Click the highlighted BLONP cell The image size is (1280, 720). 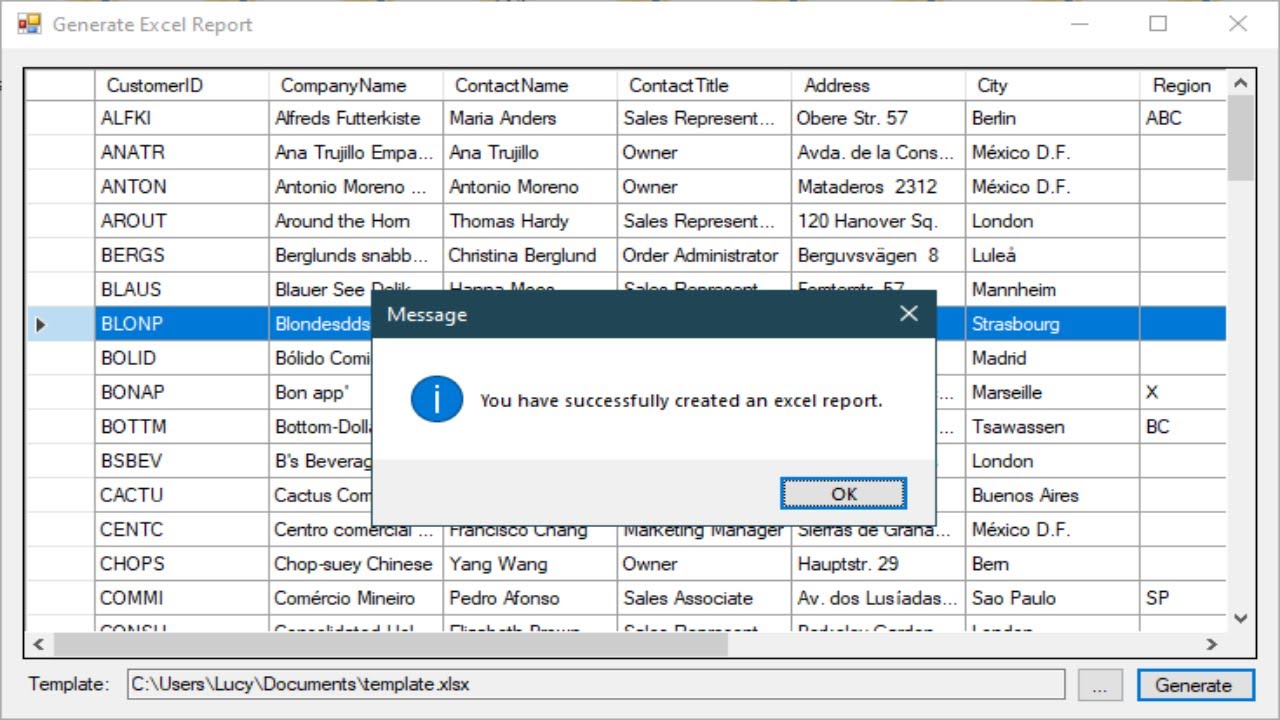tap(181, 323)
